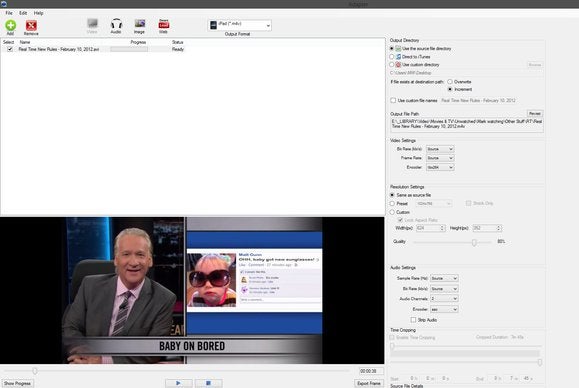Select the Preset resolution option
The width and height of the screenshot is (579, 388).
click(x=392, y=203)
